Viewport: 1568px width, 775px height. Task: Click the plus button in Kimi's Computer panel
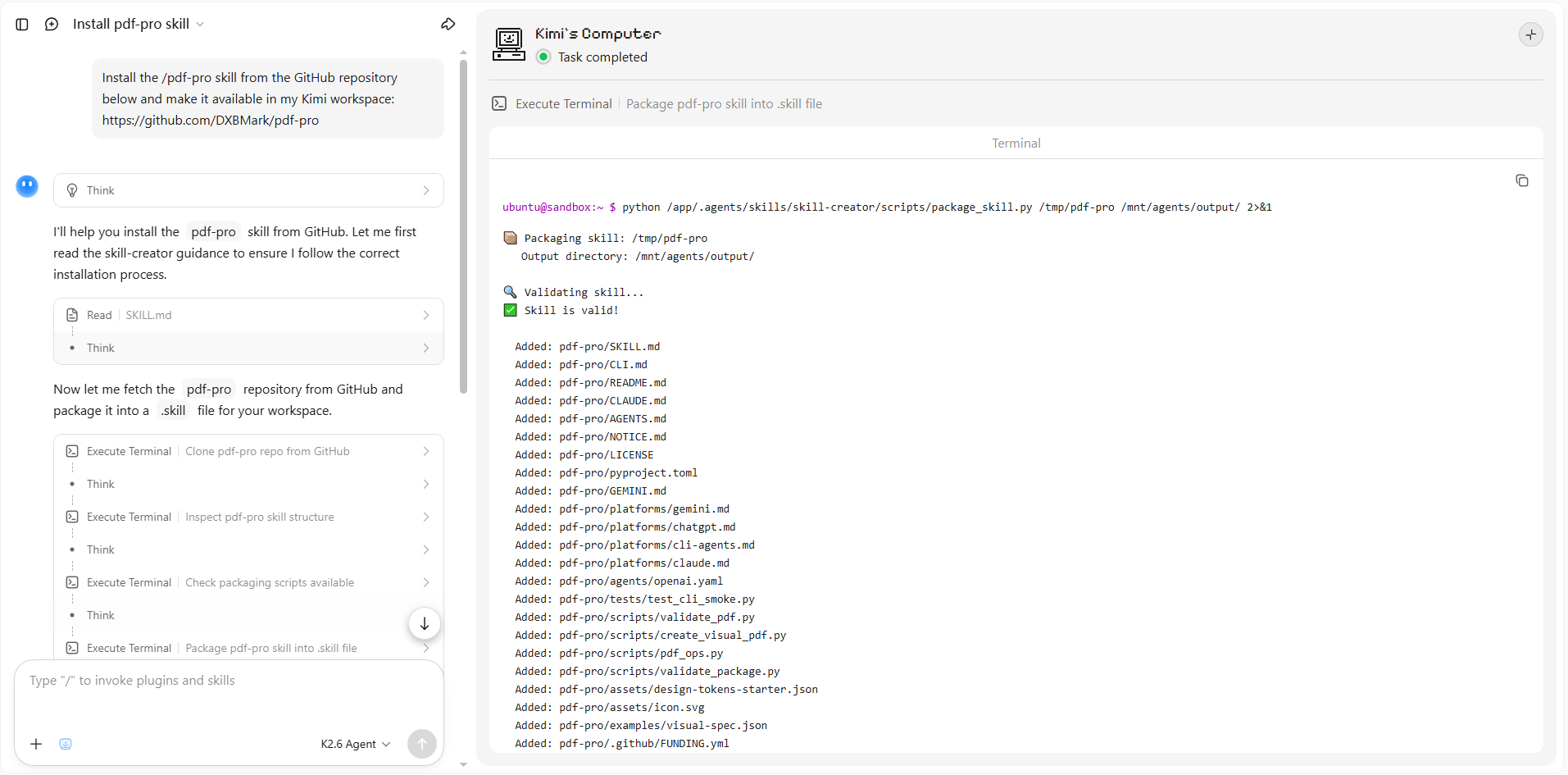1530,34
